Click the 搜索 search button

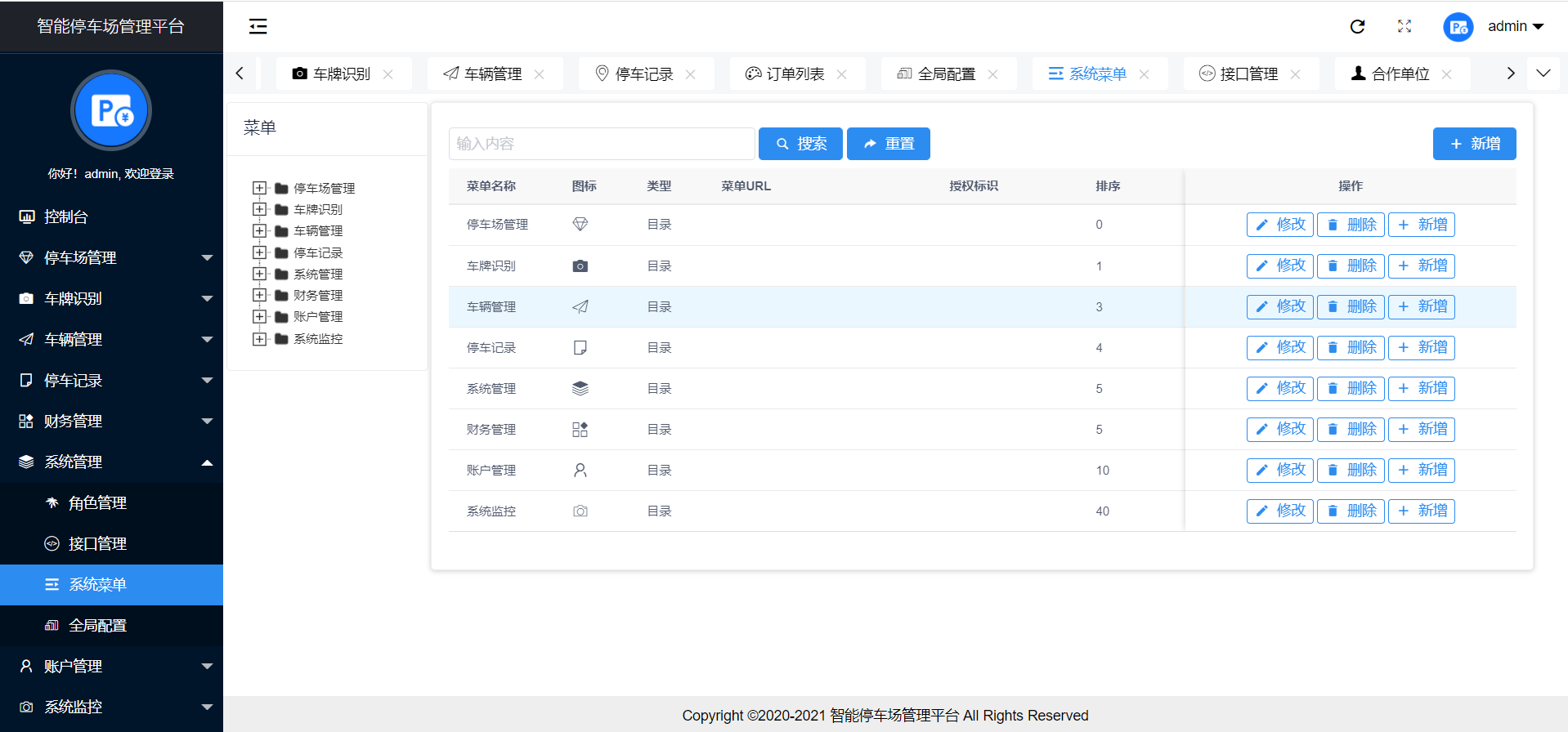(800, 144)
